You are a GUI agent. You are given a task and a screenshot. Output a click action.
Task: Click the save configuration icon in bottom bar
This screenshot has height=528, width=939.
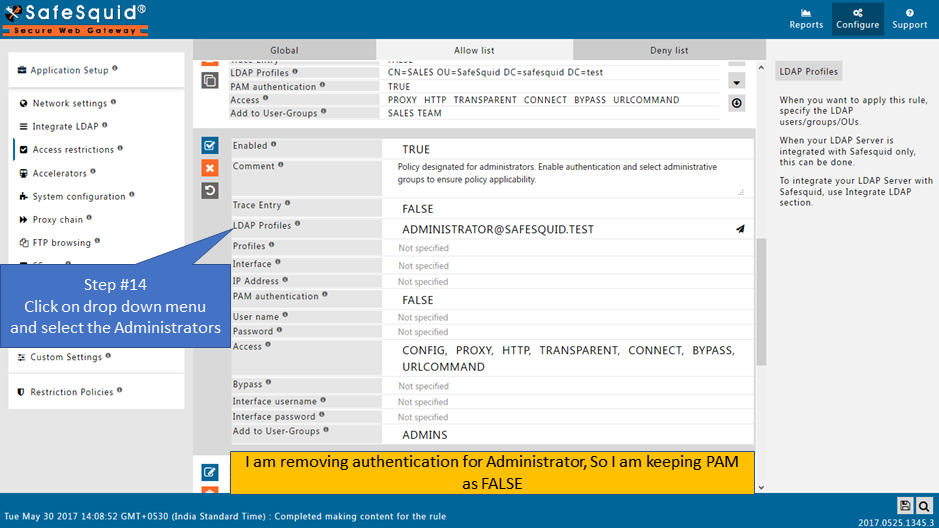[x=905, y=506]
